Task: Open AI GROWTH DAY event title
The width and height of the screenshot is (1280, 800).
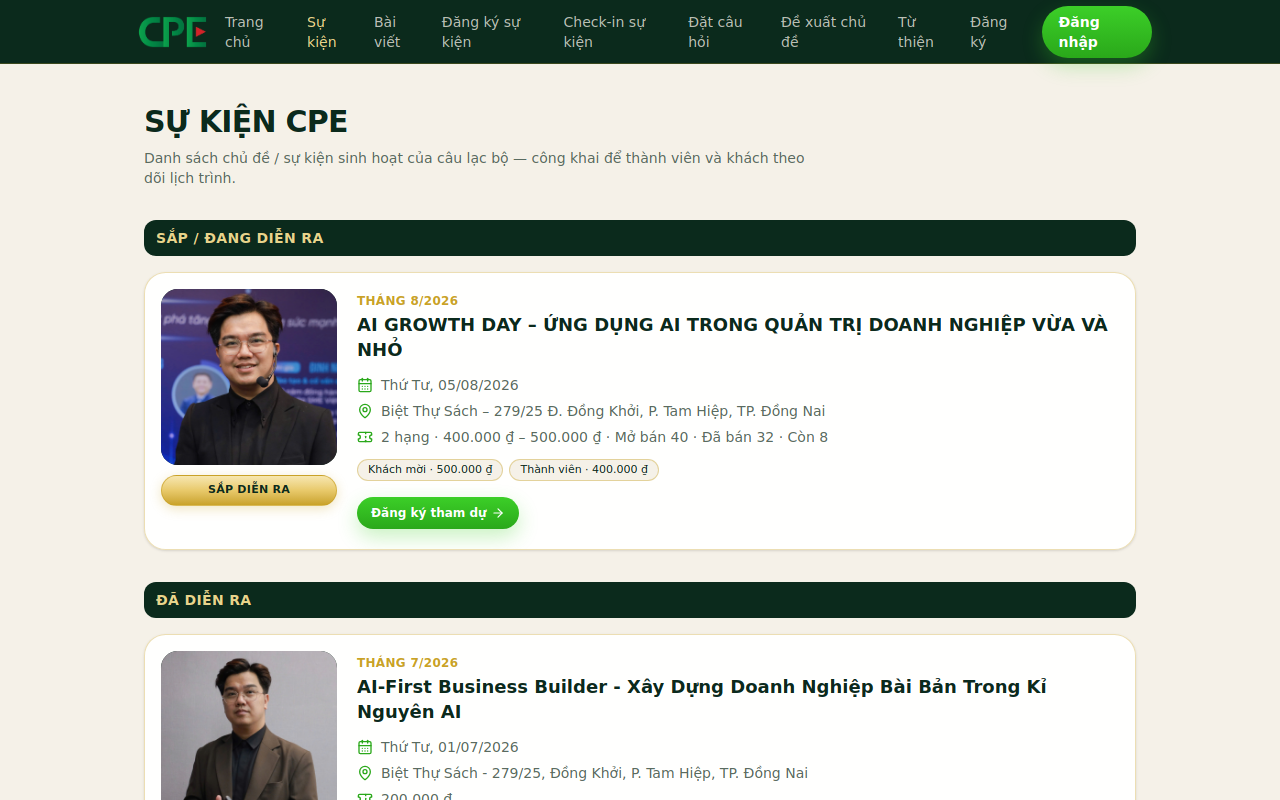Action: pyautogui.click(x=732, y=337)
